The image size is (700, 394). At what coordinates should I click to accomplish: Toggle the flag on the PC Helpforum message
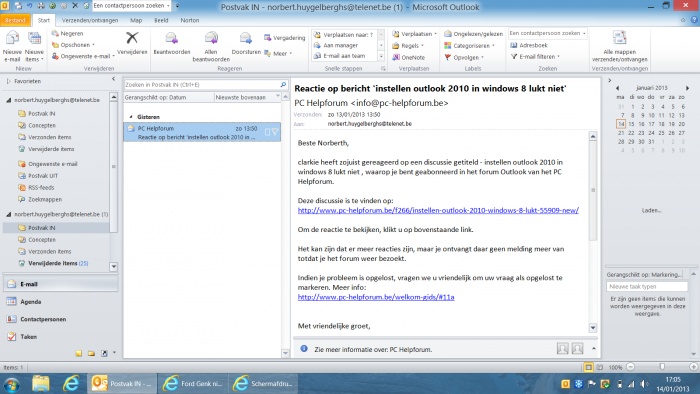click(x=275, y=132)
